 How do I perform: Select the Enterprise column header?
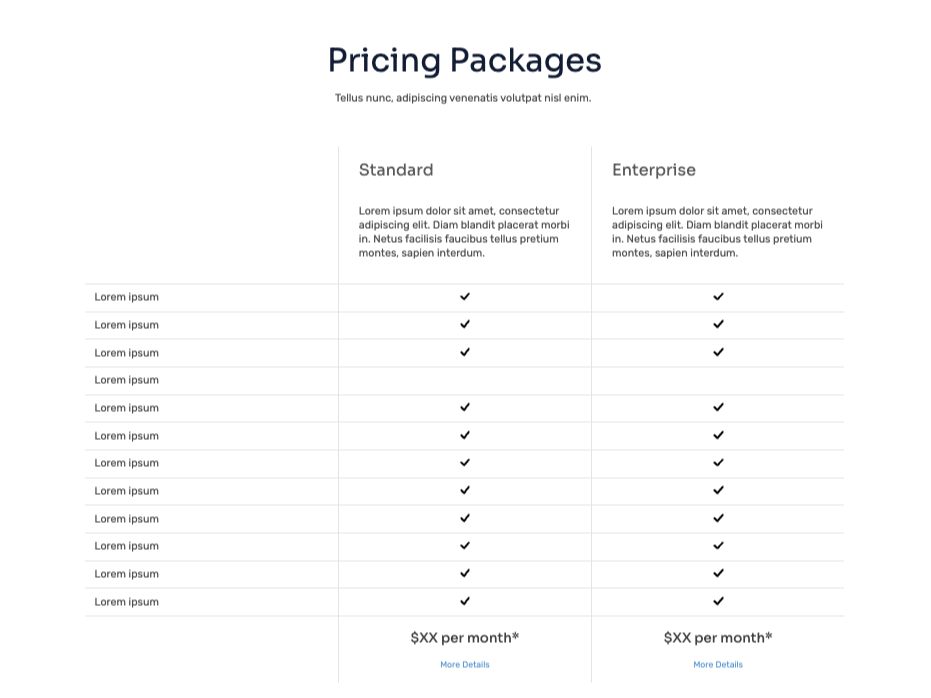654,170
